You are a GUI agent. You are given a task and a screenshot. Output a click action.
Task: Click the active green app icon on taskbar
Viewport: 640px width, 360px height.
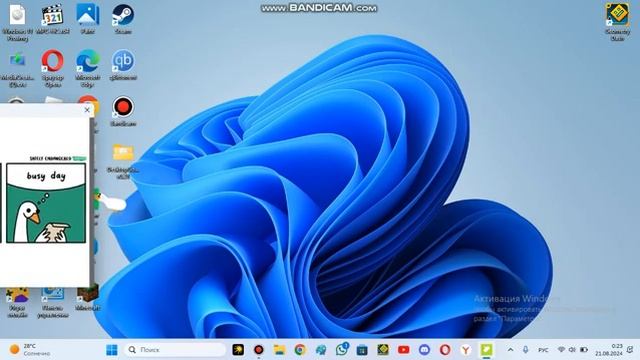486,350
